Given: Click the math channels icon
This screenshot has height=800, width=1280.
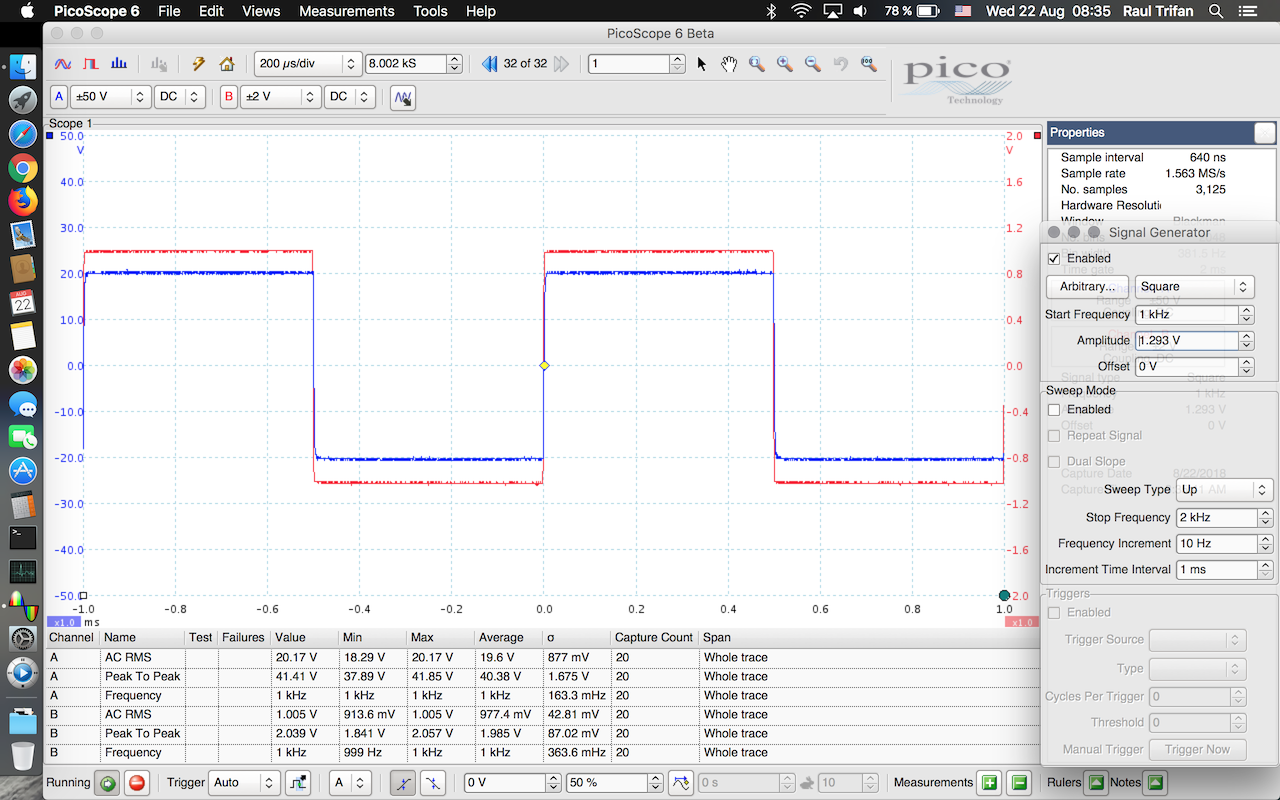Looking at the screenshot, I should tap(403, 98).
